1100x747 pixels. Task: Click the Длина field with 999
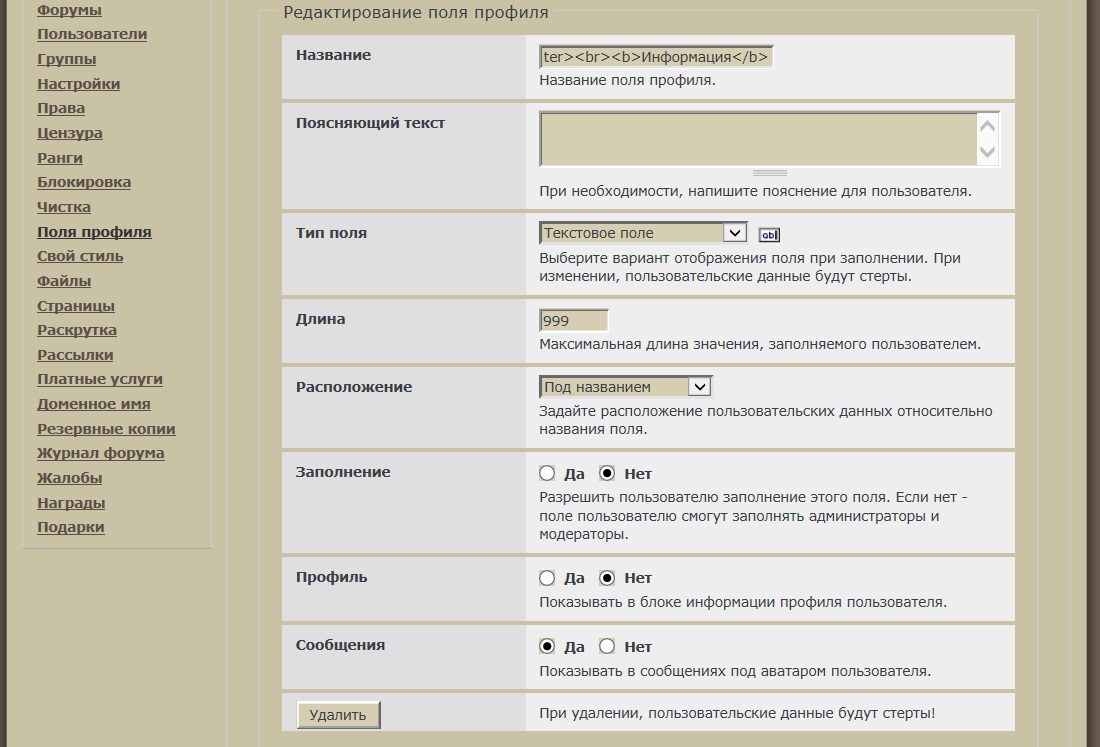pos(573,321)
